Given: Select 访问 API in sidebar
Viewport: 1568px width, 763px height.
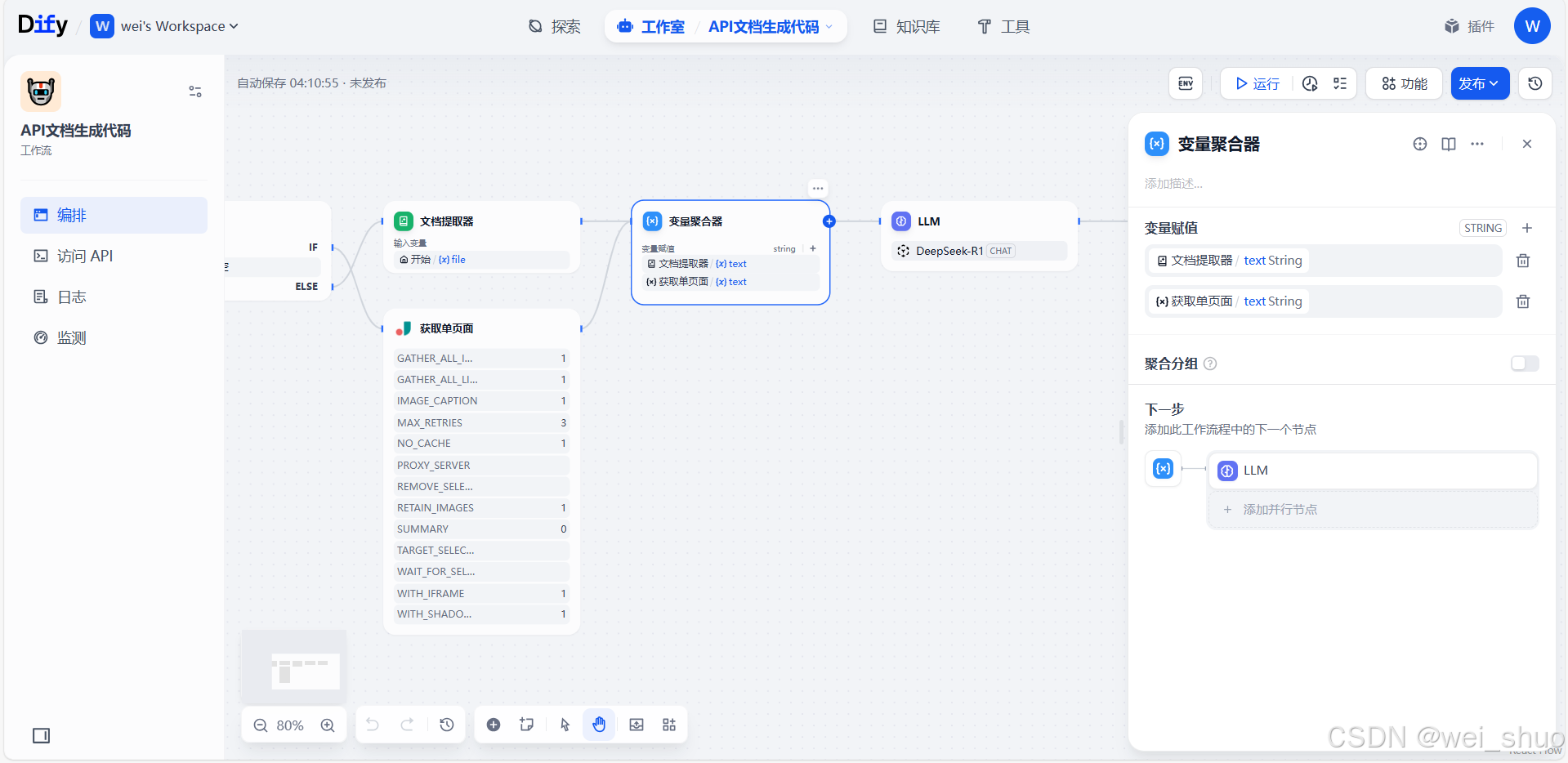Looking at the screenshot, I should [114, 256].
